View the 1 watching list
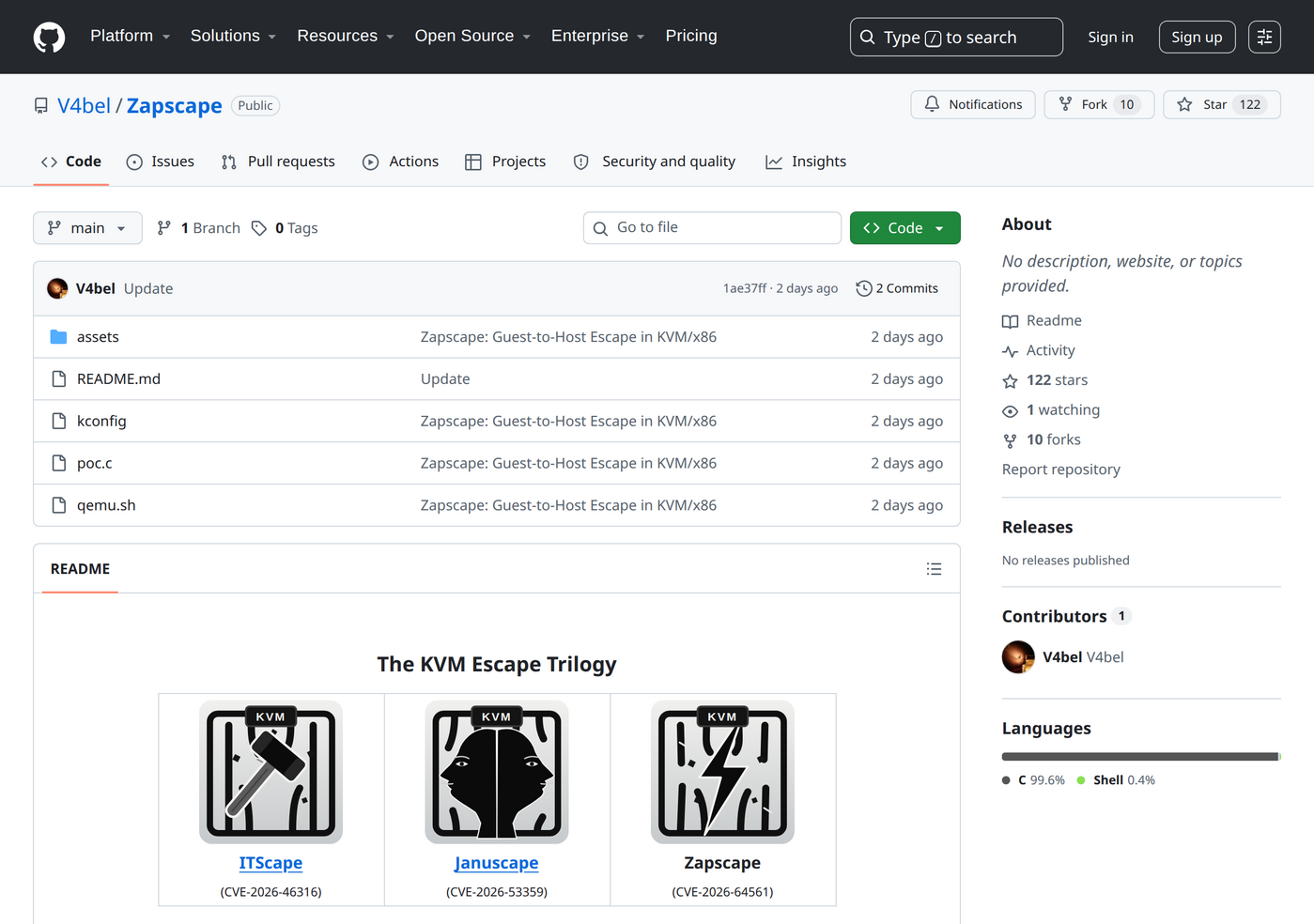 [1051, 410]
